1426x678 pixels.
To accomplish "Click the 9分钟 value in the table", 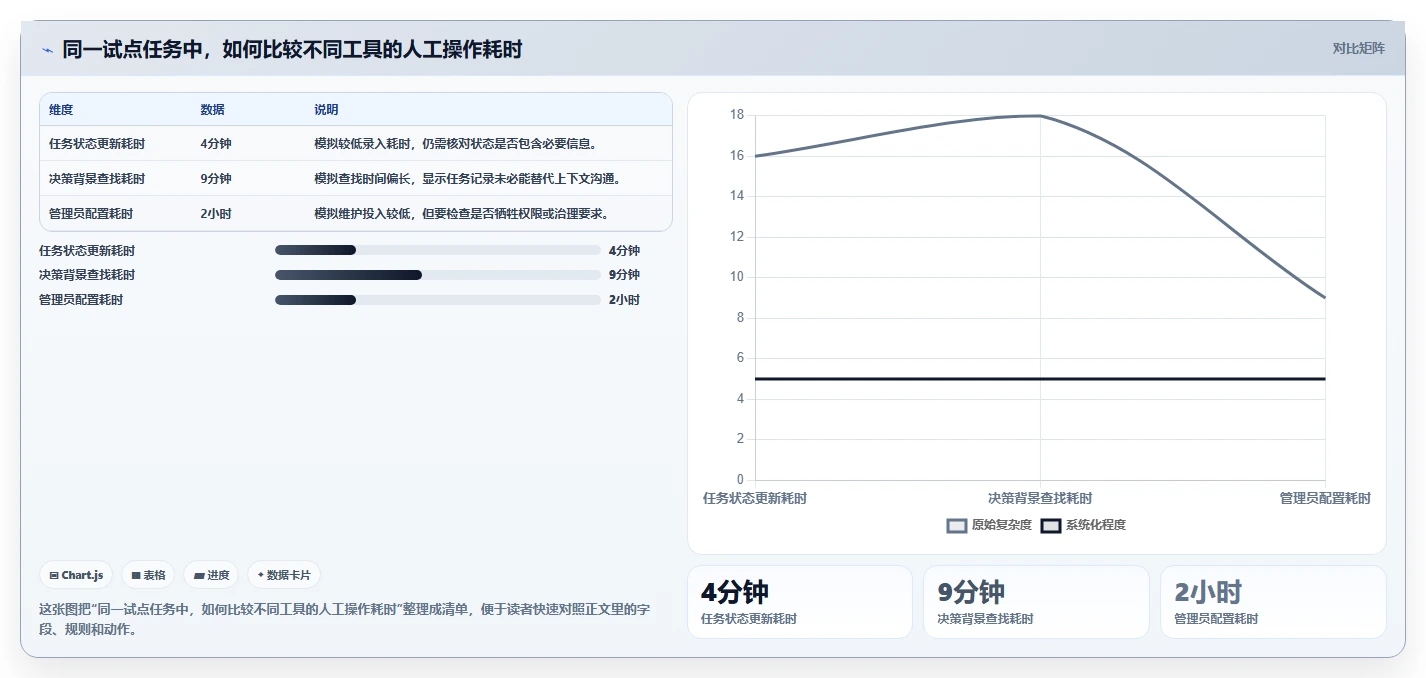I will pos(216,179).
